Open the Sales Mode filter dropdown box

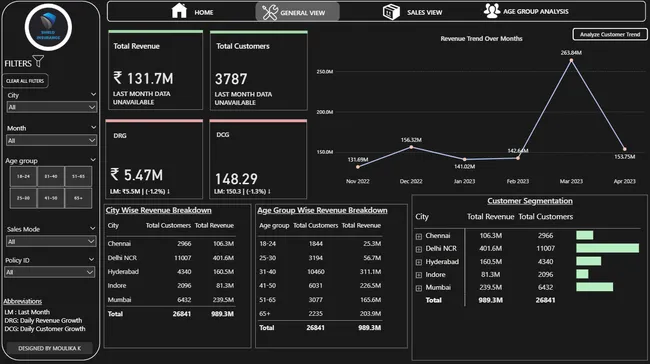click(51, 241)
